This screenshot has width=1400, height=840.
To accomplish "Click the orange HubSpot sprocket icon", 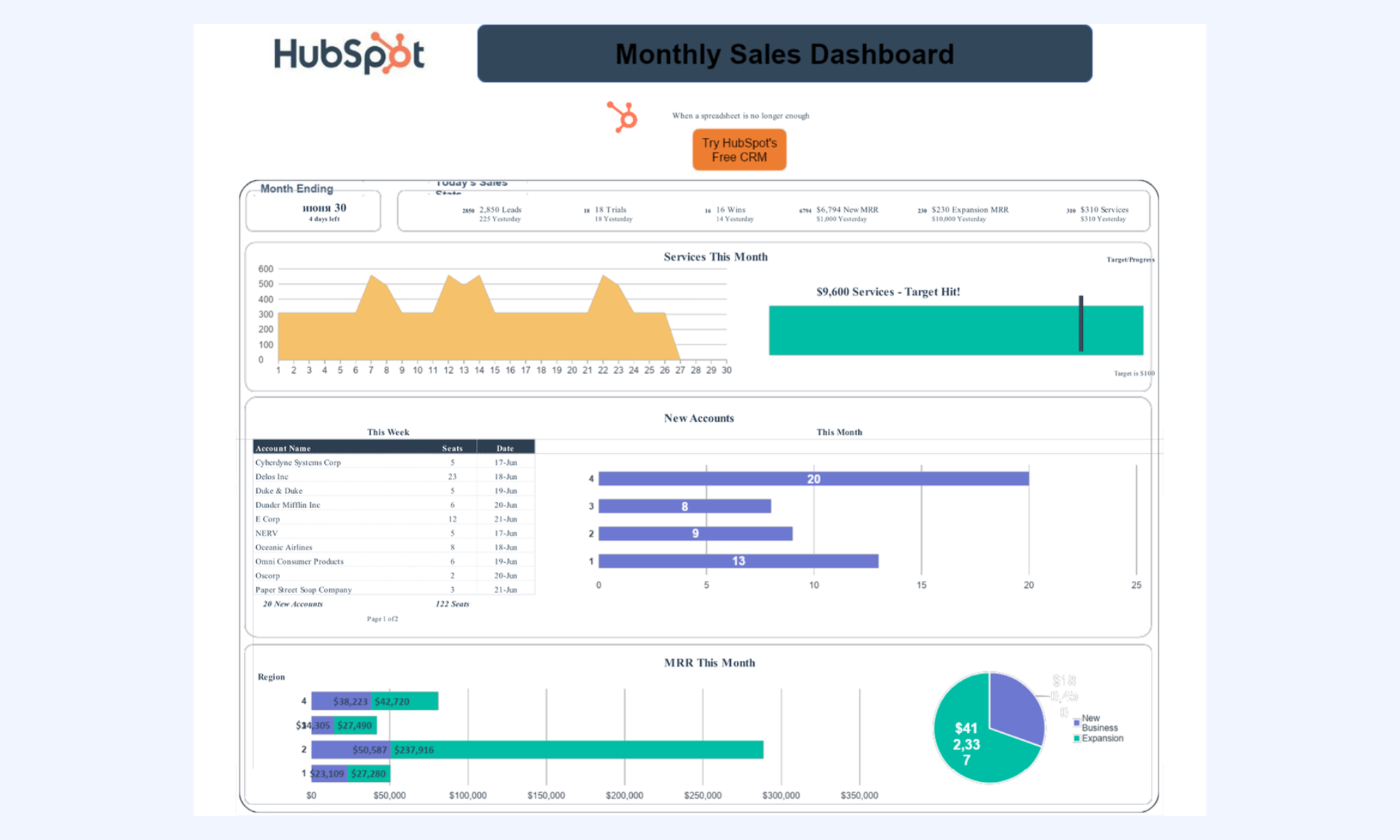I will [622, 117].
